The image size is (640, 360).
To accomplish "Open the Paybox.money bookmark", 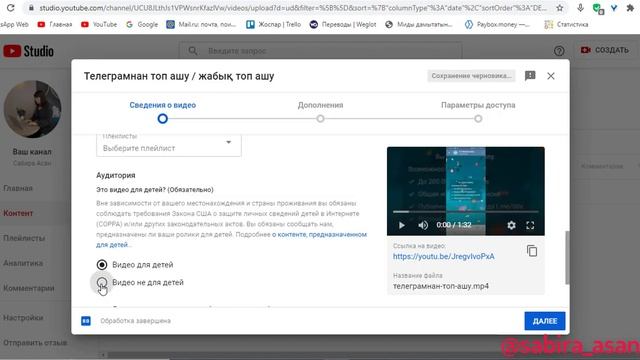I will (497, 24).
